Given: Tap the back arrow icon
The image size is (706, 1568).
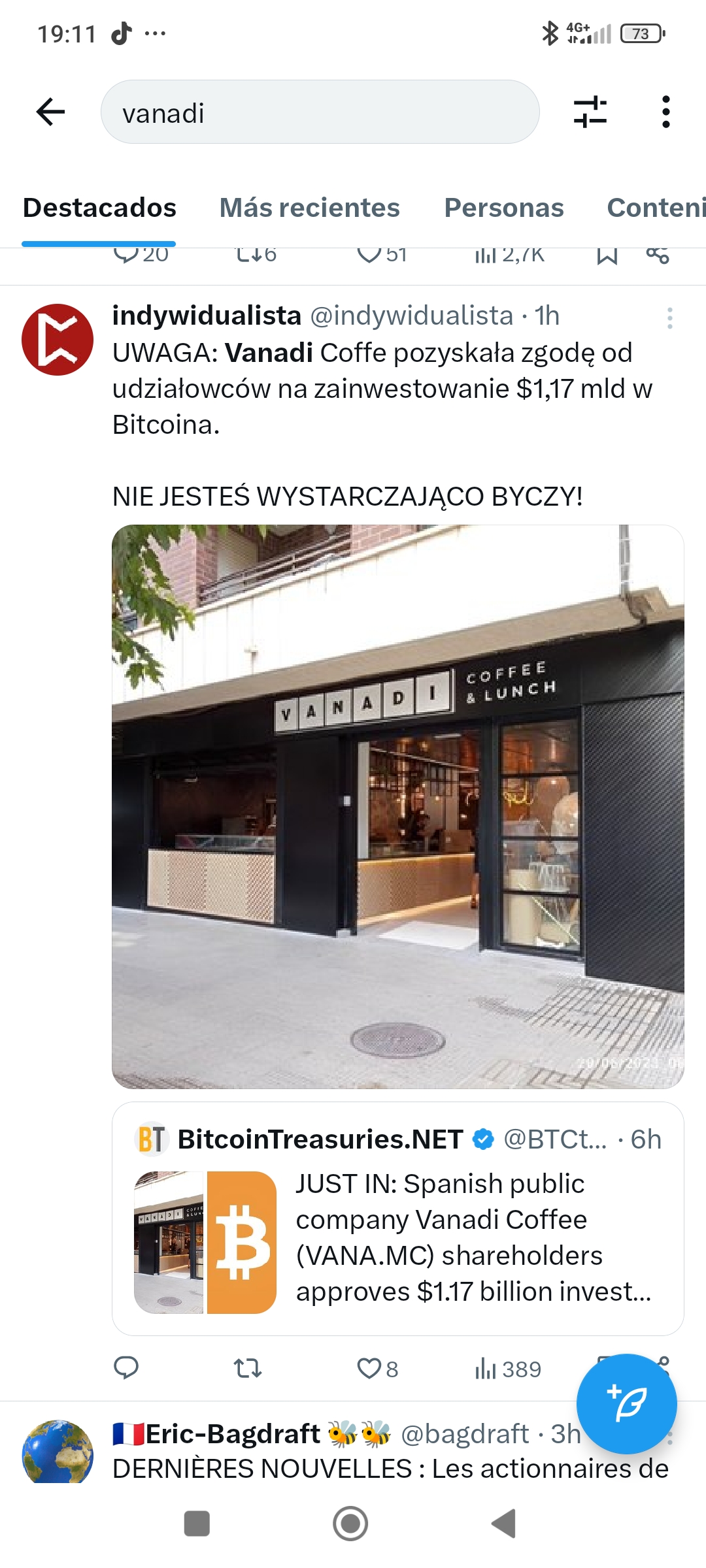Looking at the screenshot, I should point(50,112).
